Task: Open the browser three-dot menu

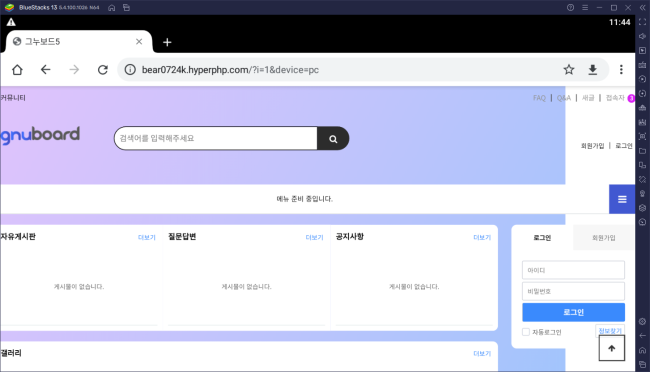Action: 621,70
